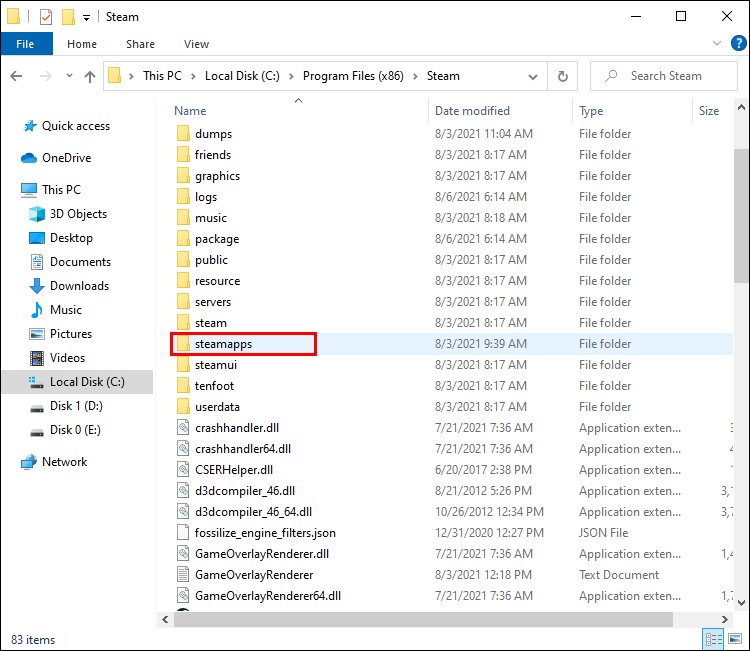This screenshot has width=750, height=651.
Task: Switch to the View ribbon tab
Action: click(x=196, y=44)
